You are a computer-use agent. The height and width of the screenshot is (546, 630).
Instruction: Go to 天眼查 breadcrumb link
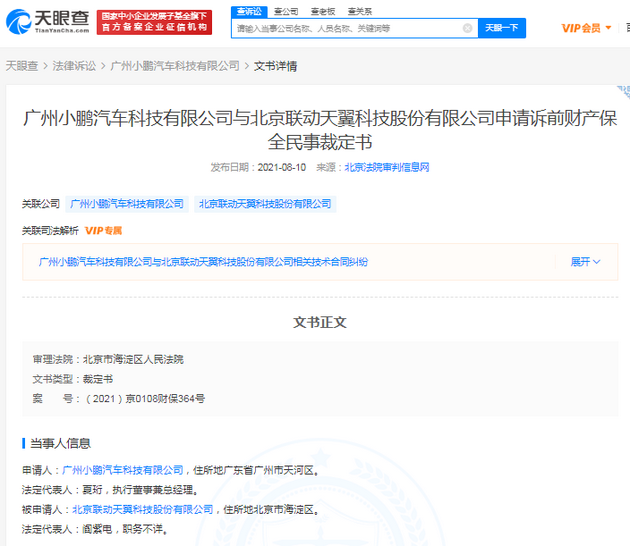pyautogui.click(x=22, y=66)
